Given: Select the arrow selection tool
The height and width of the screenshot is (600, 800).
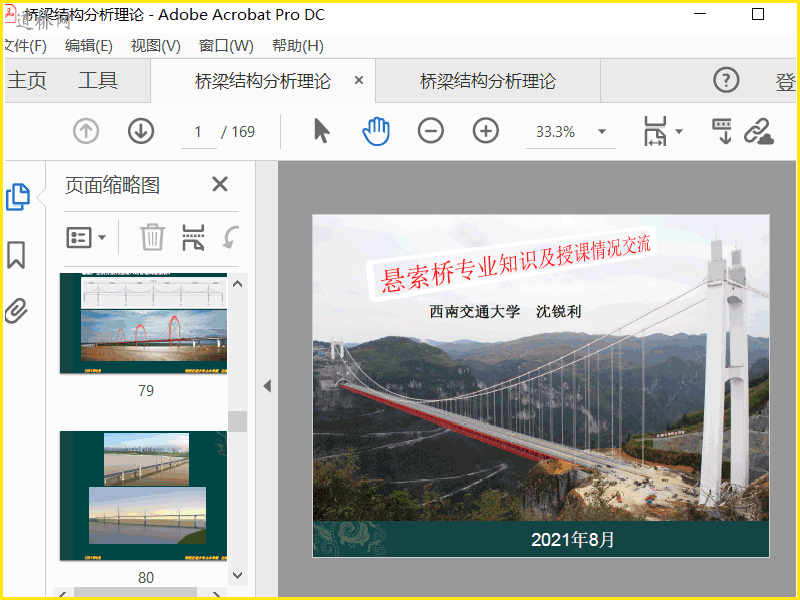Looking at the screenshot, I should coord(321,131).
